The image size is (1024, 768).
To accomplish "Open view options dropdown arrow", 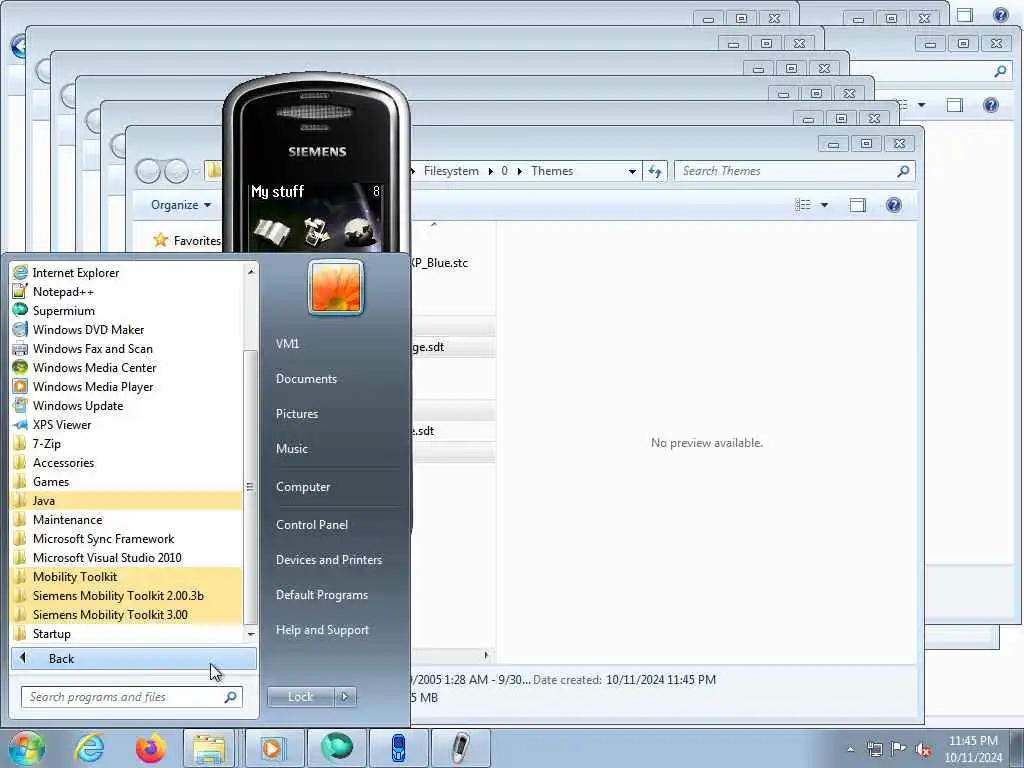I will pyautogui.click(x=824, y=205).
